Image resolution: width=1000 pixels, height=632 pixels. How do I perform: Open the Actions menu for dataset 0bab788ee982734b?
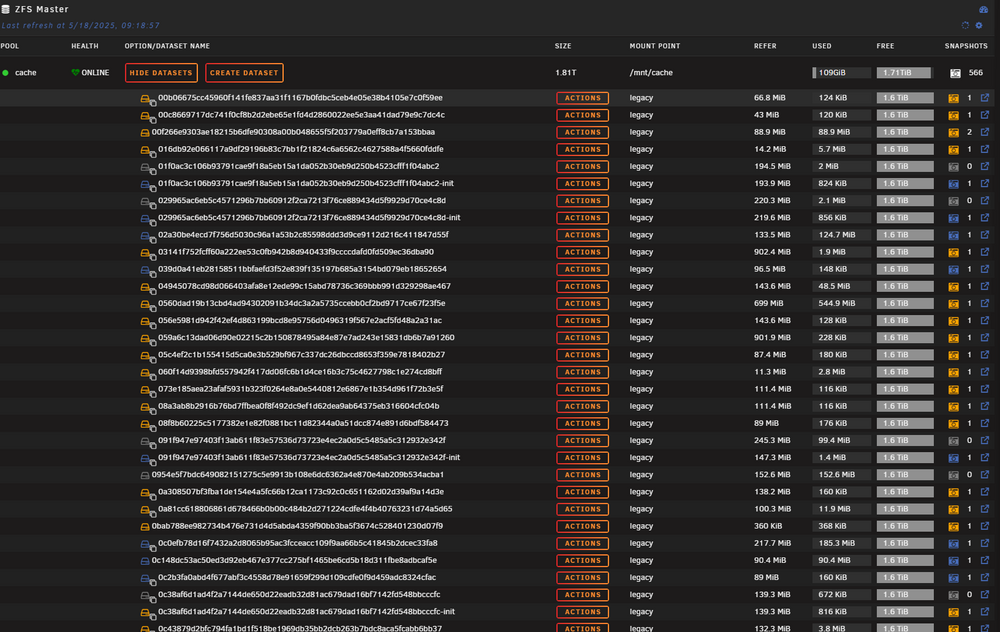click(x=582, y=526)
